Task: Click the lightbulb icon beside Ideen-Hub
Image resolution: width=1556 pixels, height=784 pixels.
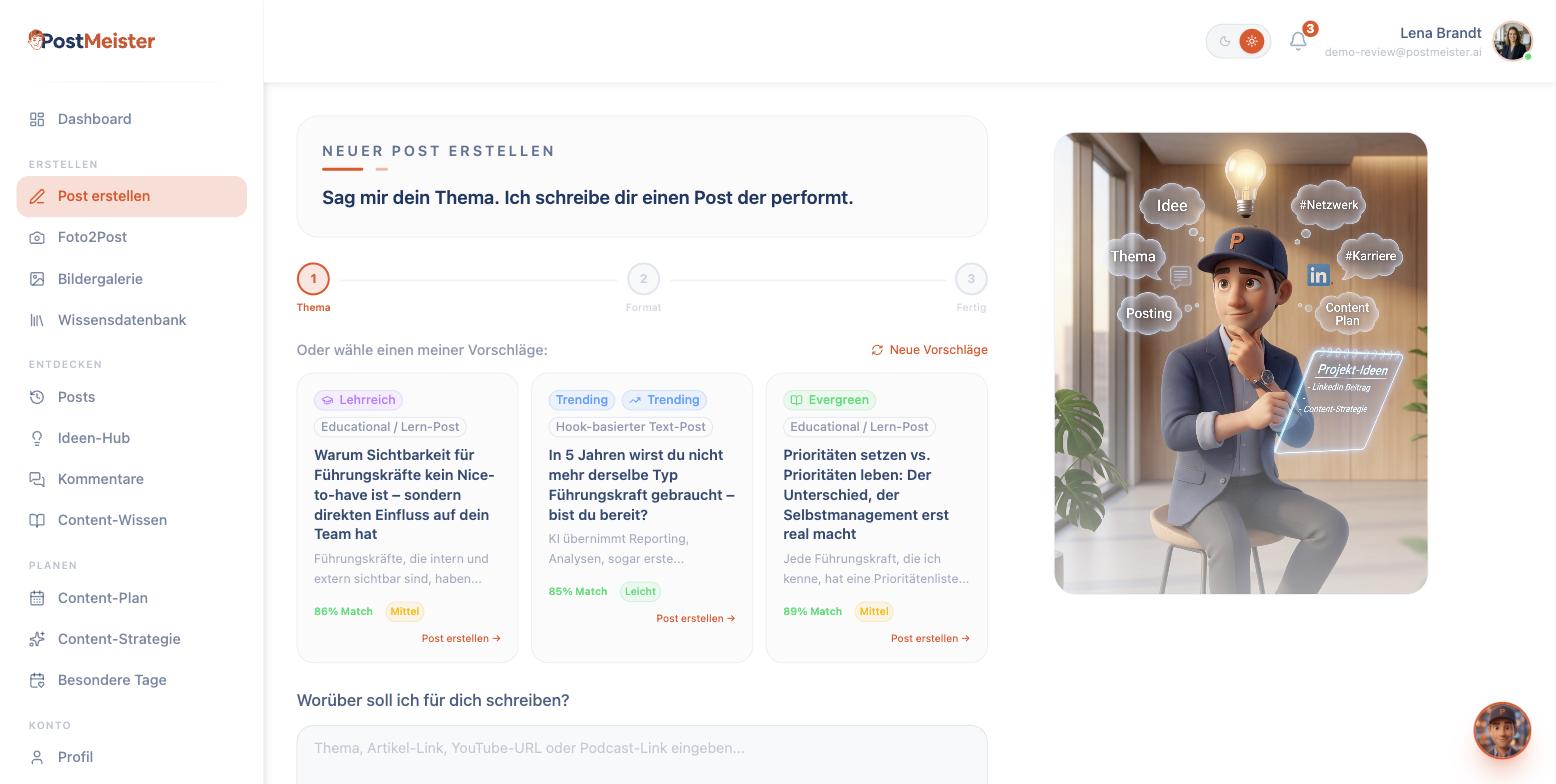Action: point(37,438)
